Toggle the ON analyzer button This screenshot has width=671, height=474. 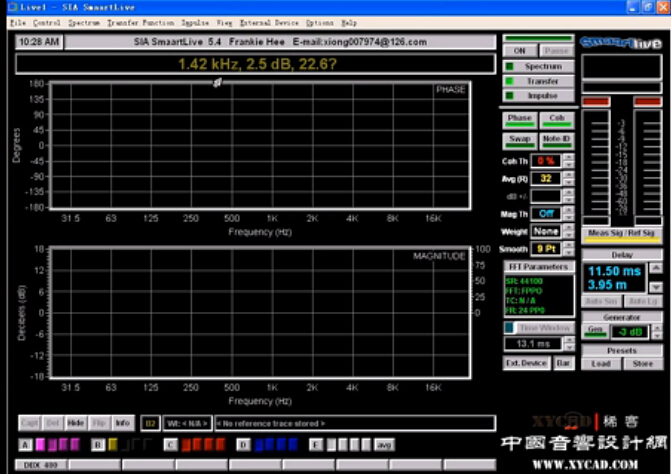(x=520, y=50)
